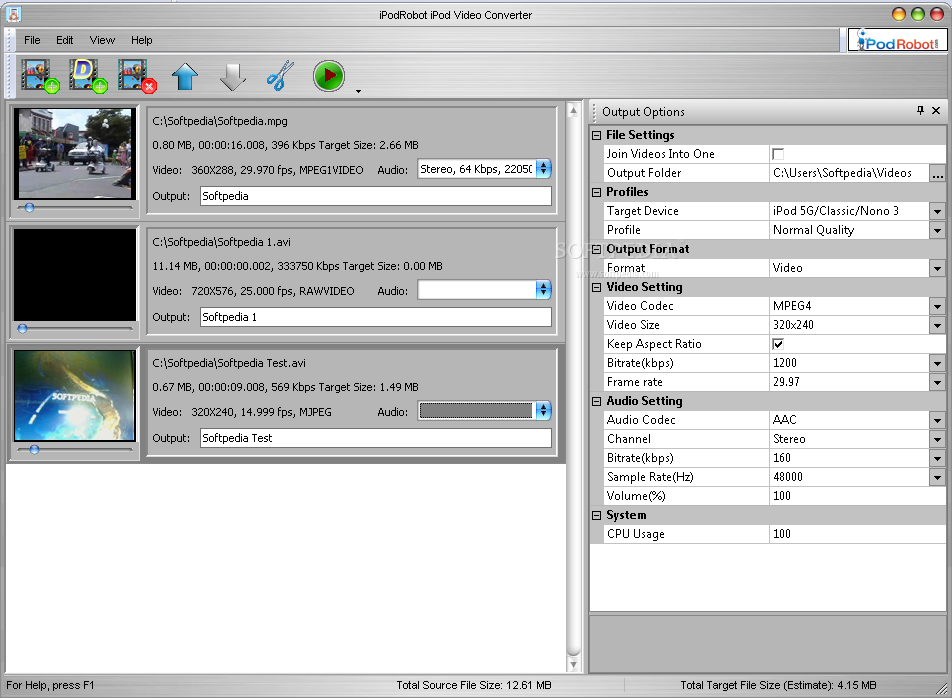Open the audio Bitrate 160 dropdown
952x698 pixels.
pyautogui.click(x=937, y=458)
